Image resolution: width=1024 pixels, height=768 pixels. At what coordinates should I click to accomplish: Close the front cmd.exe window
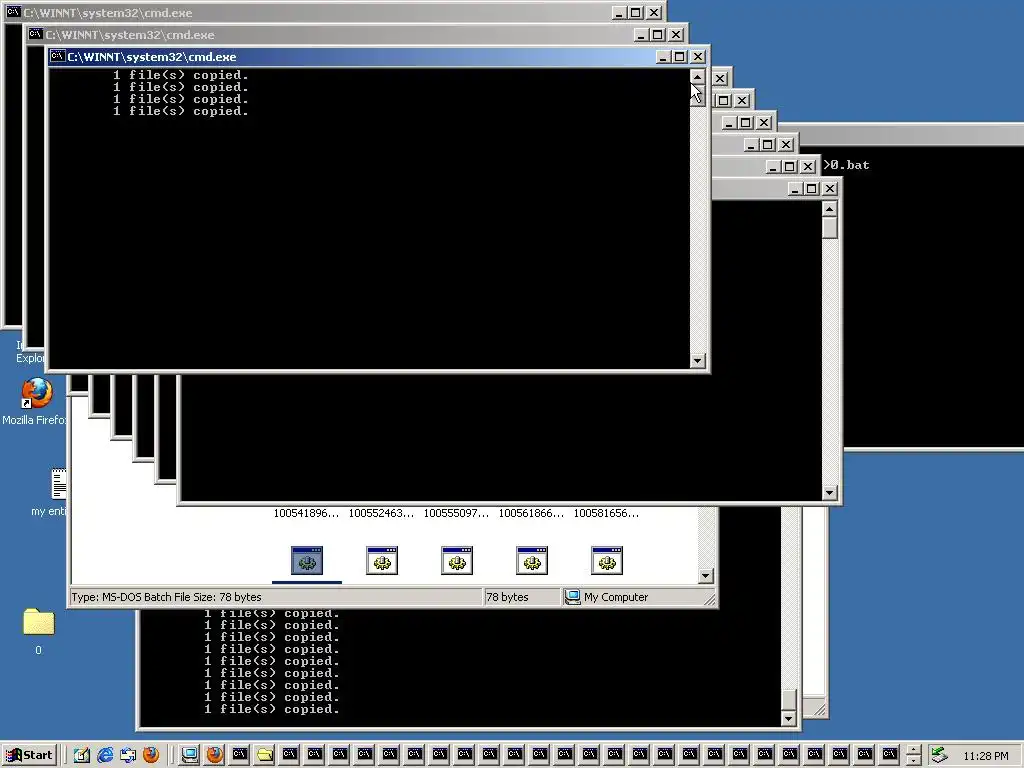pos(697,57)
